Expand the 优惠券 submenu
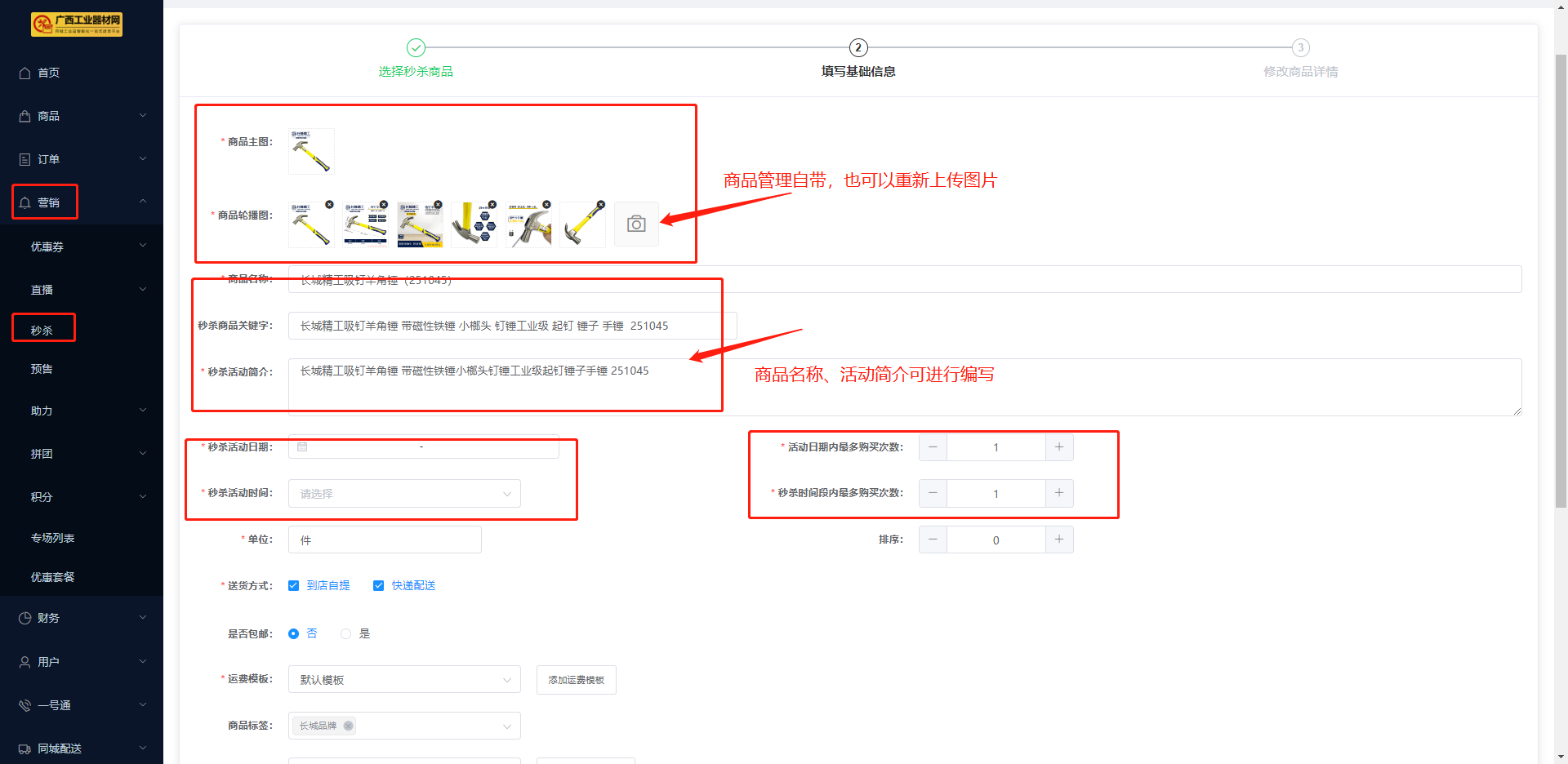1568x764 pixels. coord(82,247)
